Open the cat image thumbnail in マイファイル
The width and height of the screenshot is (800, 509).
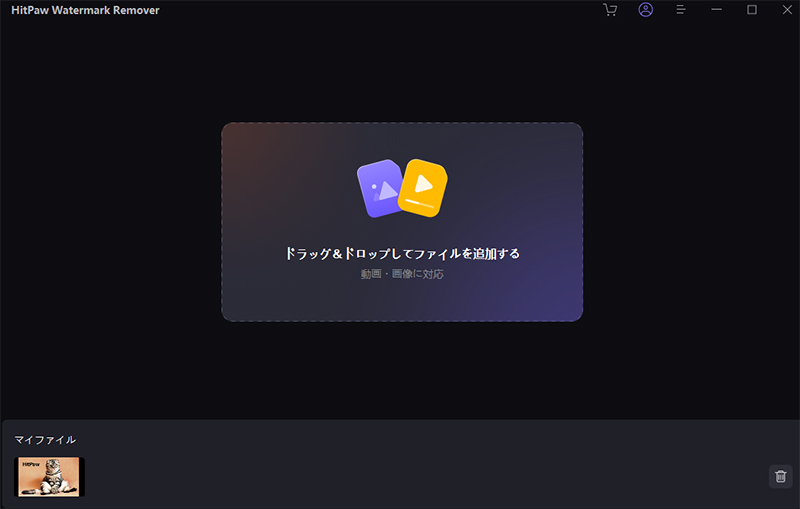49,476
